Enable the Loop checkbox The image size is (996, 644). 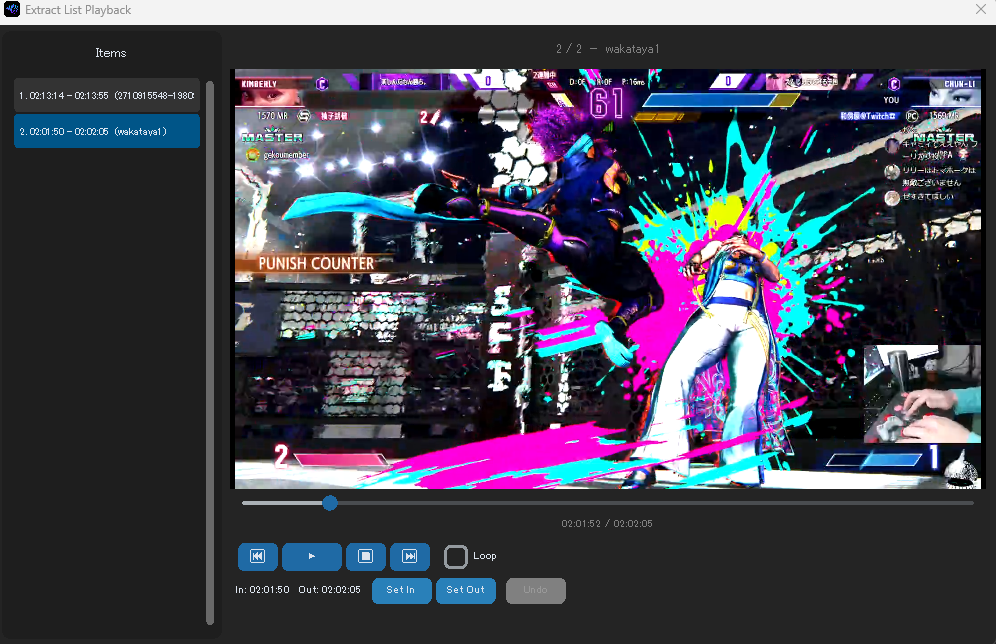(455, 556)
